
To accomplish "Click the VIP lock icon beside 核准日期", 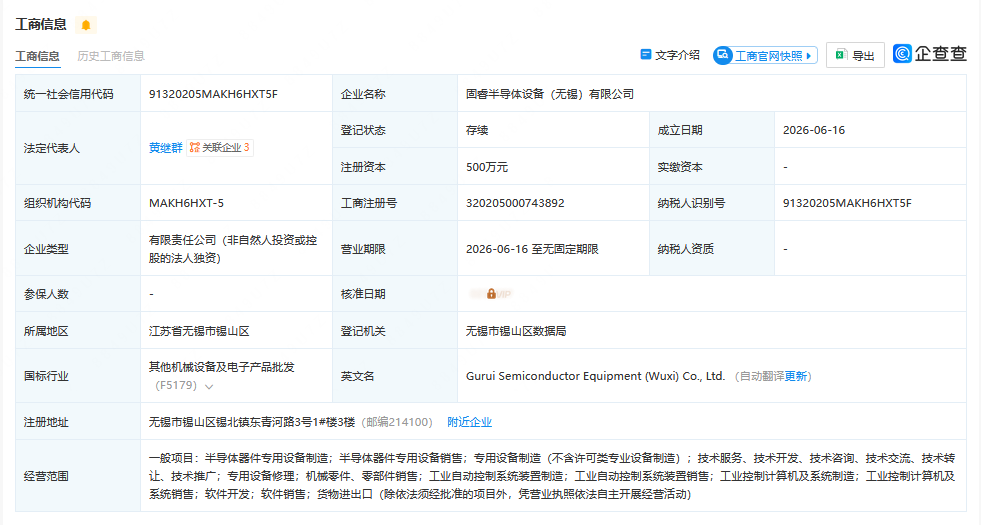I will coord(491,293).
